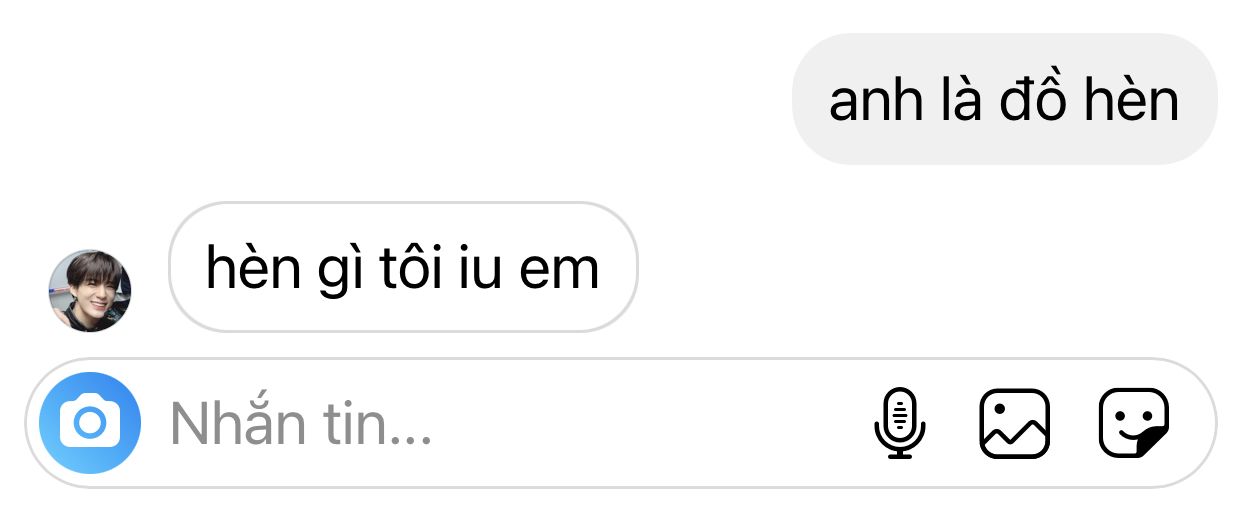The width and height of the screenshot is (1242, 513).
Task: Click empty space in the message input bar
Action: point(650,423)
